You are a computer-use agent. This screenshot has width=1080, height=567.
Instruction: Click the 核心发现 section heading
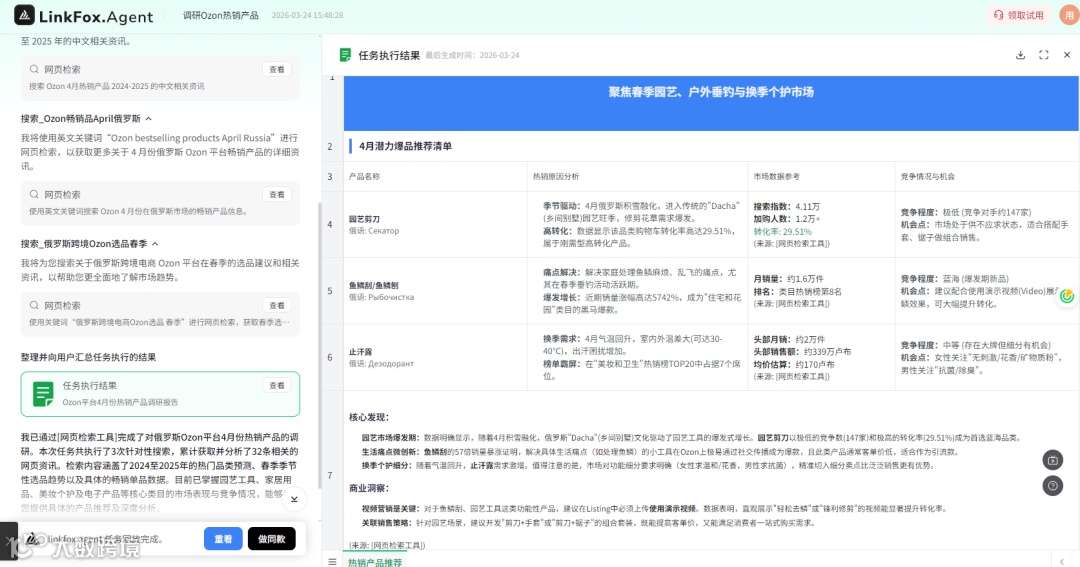(x=369, y=417)
